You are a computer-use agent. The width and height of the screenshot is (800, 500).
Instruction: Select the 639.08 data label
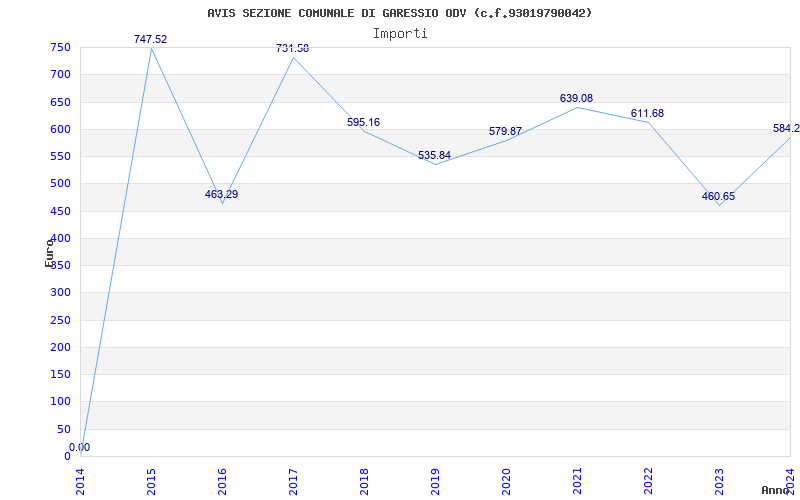(x=576, y=98)
